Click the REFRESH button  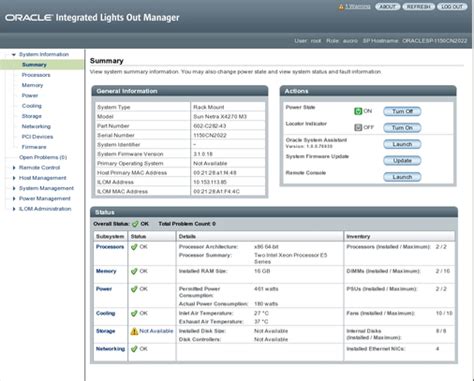click(x=418, y=7)
